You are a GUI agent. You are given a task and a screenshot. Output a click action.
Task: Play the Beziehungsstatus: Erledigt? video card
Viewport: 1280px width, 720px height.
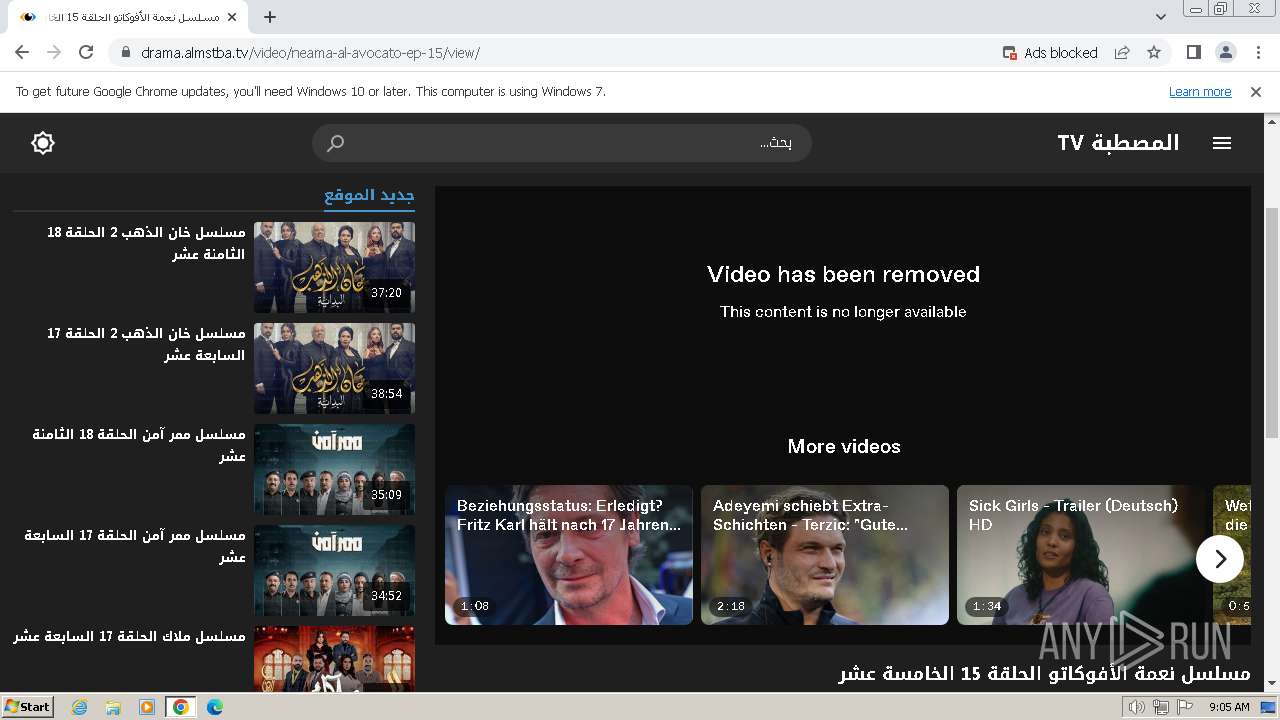tap(569, 555)
